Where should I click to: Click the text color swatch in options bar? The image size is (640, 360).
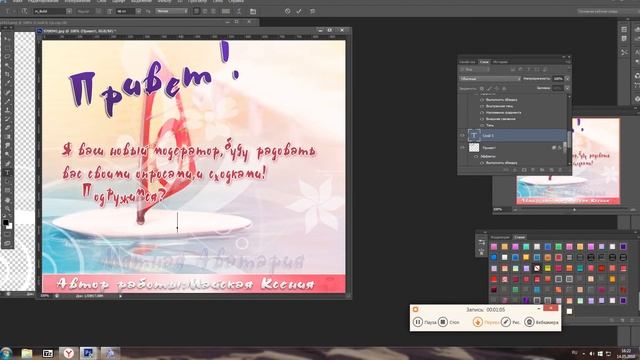(225, 11)
